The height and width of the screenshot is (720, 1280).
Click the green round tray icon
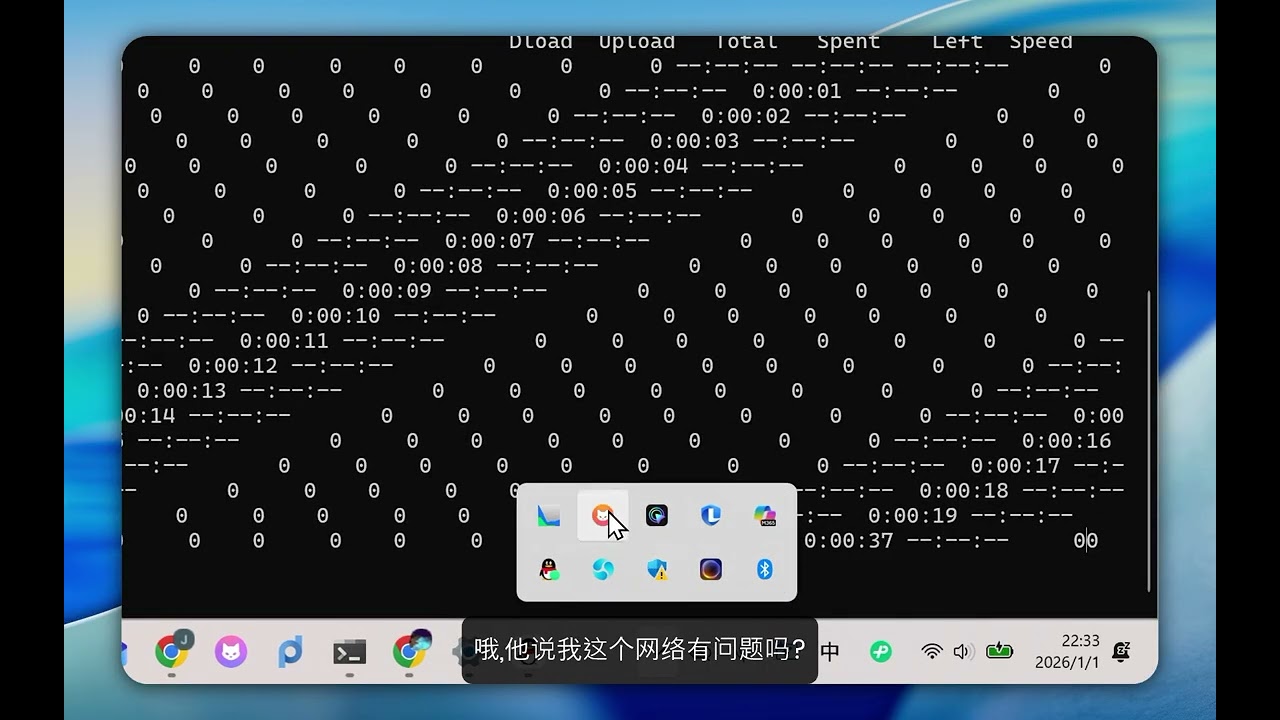point(880,652)
